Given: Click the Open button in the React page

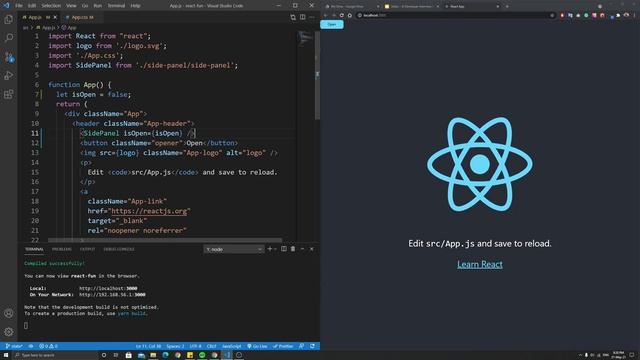Looking at the screenshot, I should 332,24.
